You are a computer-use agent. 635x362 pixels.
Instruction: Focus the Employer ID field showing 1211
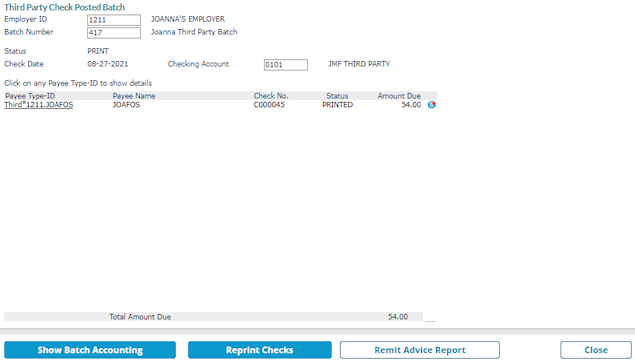pyautogui.click(x=114, y=20)
